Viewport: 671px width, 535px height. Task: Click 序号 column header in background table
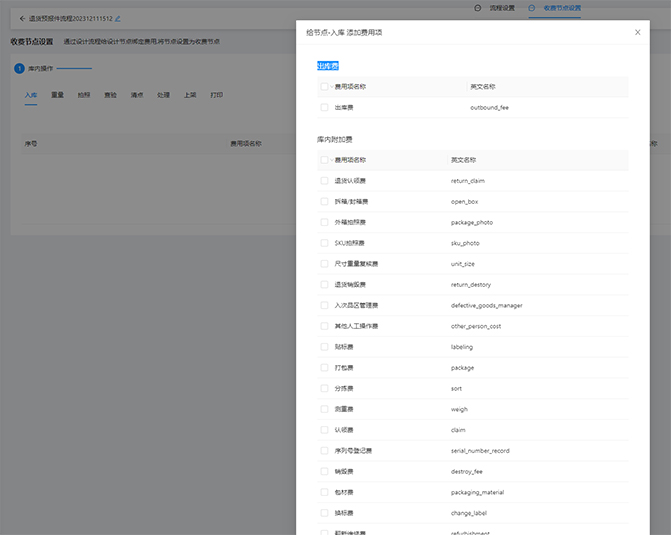pyautogui.click(x=31, y=144)
